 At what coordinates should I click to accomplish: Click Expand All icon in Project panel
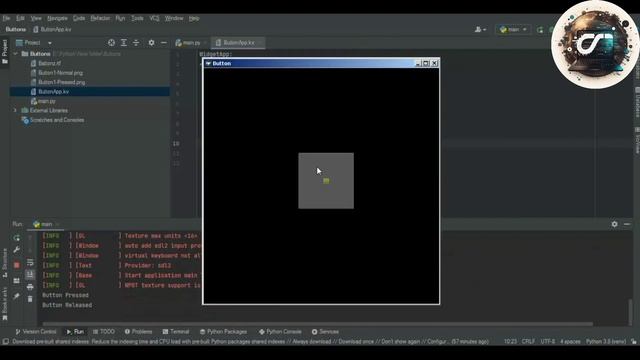[124, 42]
